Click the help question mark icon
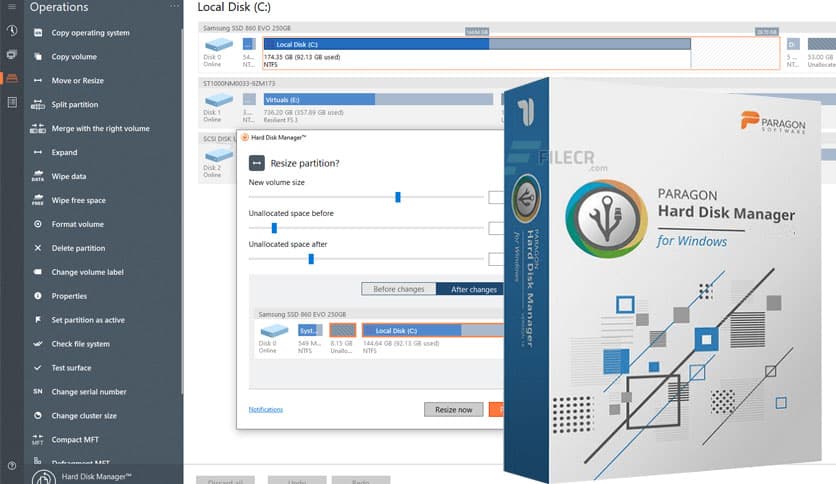Viewport: 836px width, 484px height. pyautogui.click(x=12, y=465)
